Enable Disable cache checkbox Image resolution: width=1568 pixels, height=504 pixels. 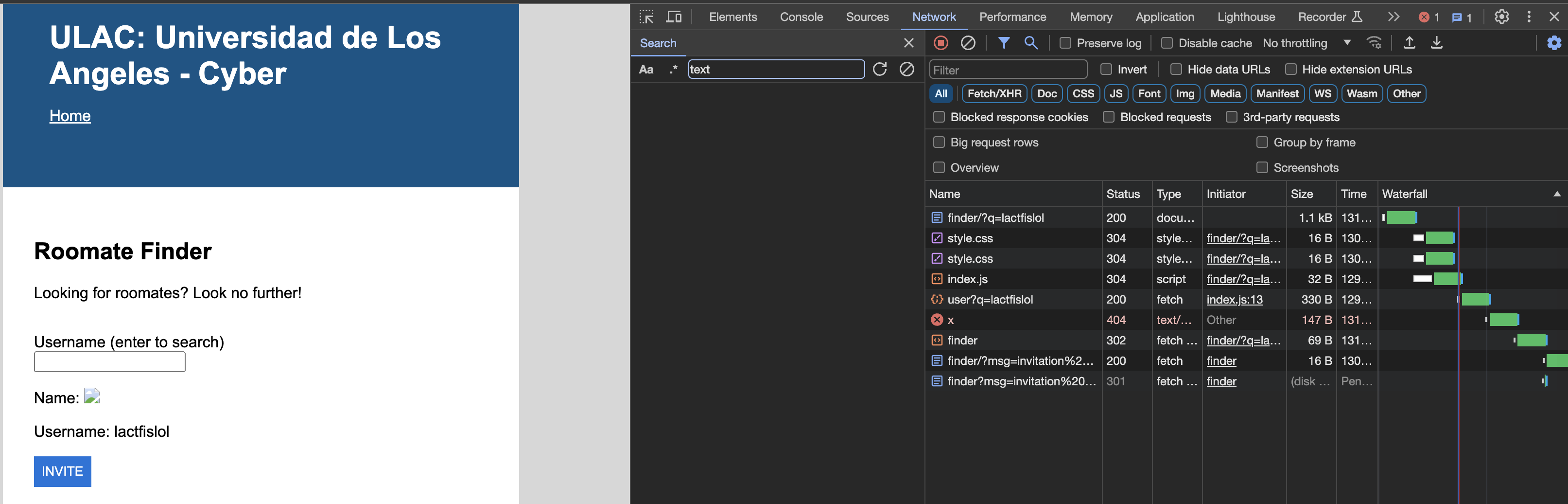click(1167, 43)
